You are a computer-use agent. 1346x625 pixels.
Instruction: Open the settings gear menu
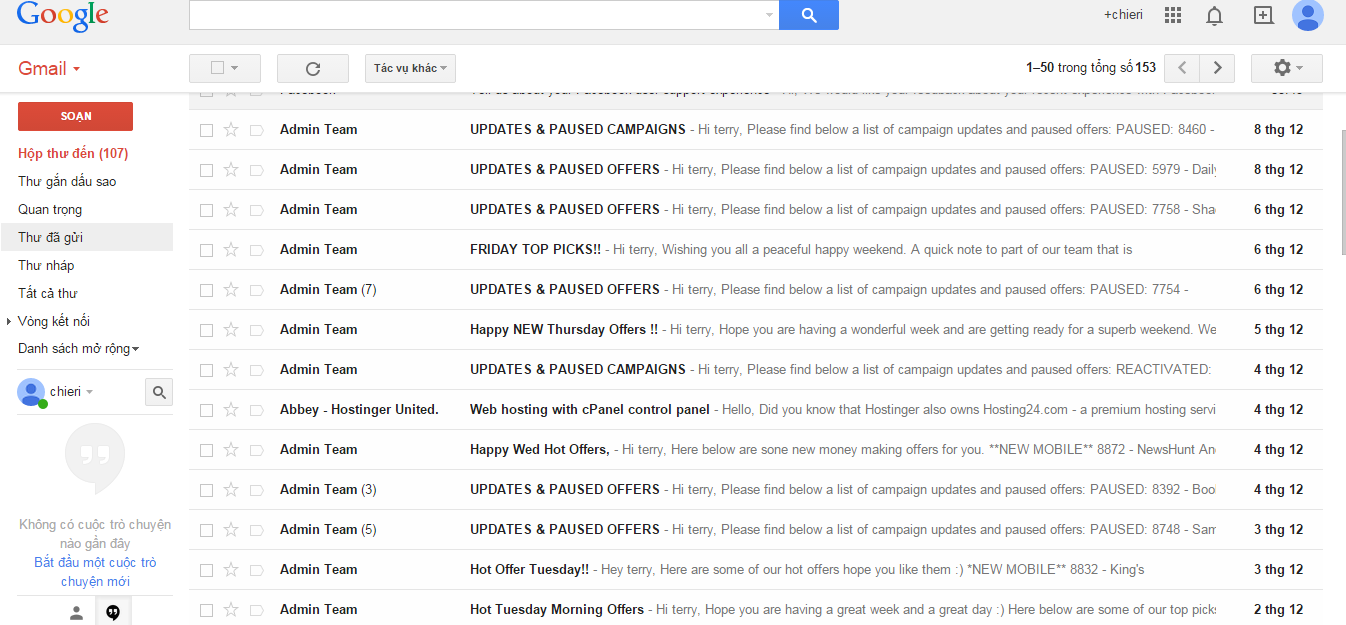(x=1286, y=68)
